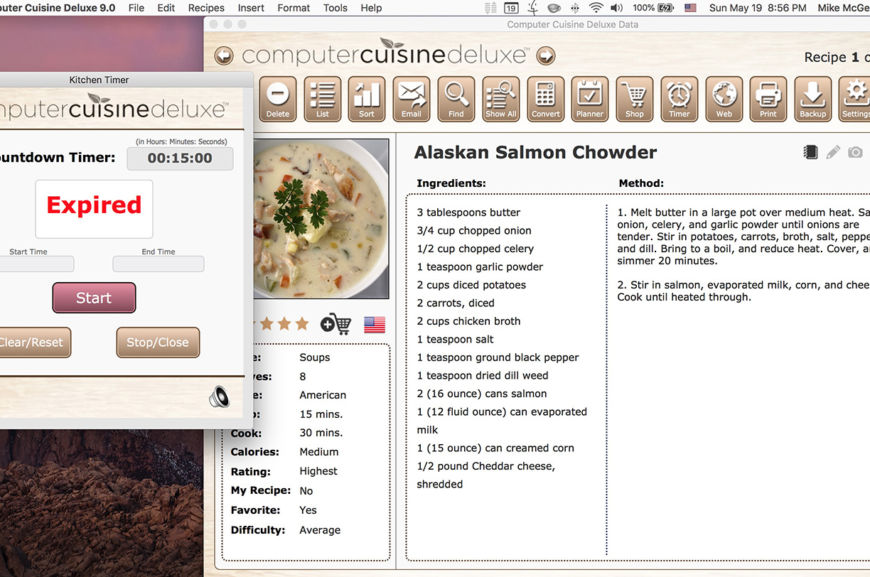Click the Difficulty value 'Average'
The image size is (870, 577).
coord(320,530)
